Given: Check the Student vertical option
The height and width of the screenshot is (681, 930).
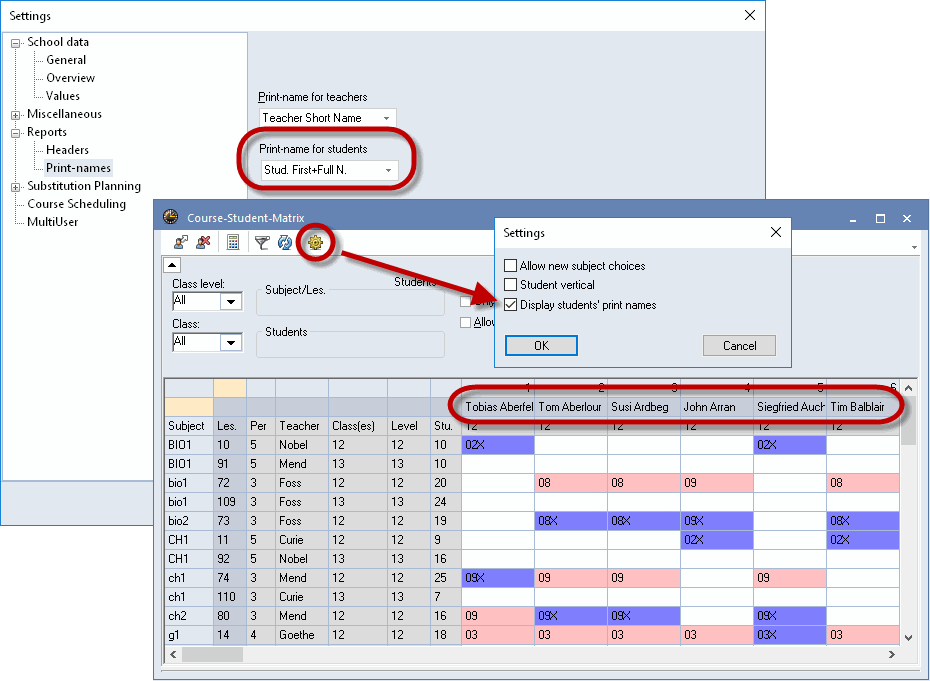Looking at the screenshot, I should [x=511, y=285].
